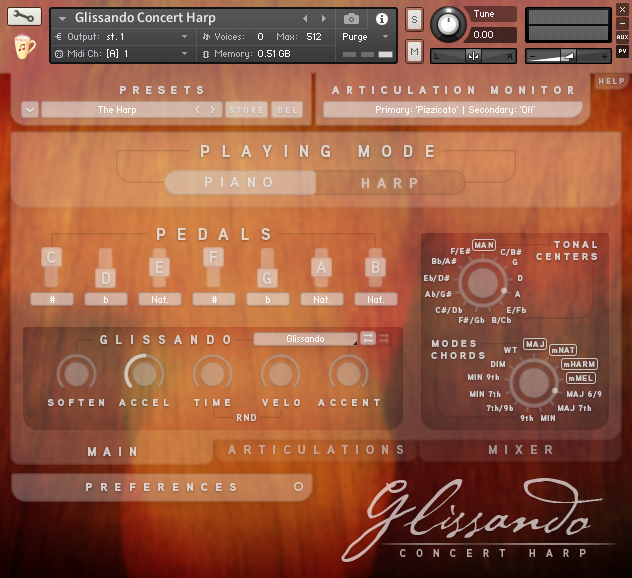The height and width of the screenshot is (578, 632).
Task: Click the Nat. label under E pedal
Action: [x=160, y=299]
